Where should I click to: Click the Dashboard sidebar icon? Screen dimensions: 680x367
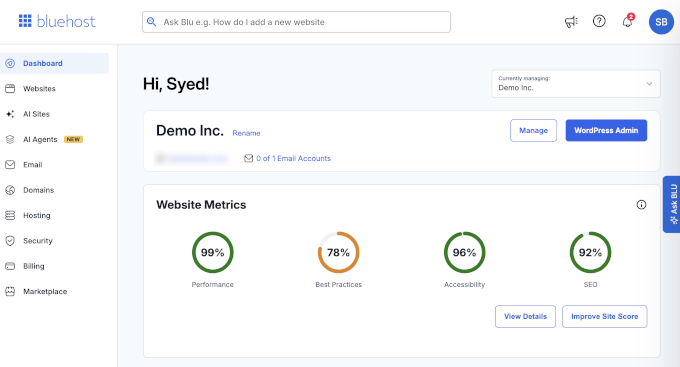pyautogui.click(x=10, y=63)
